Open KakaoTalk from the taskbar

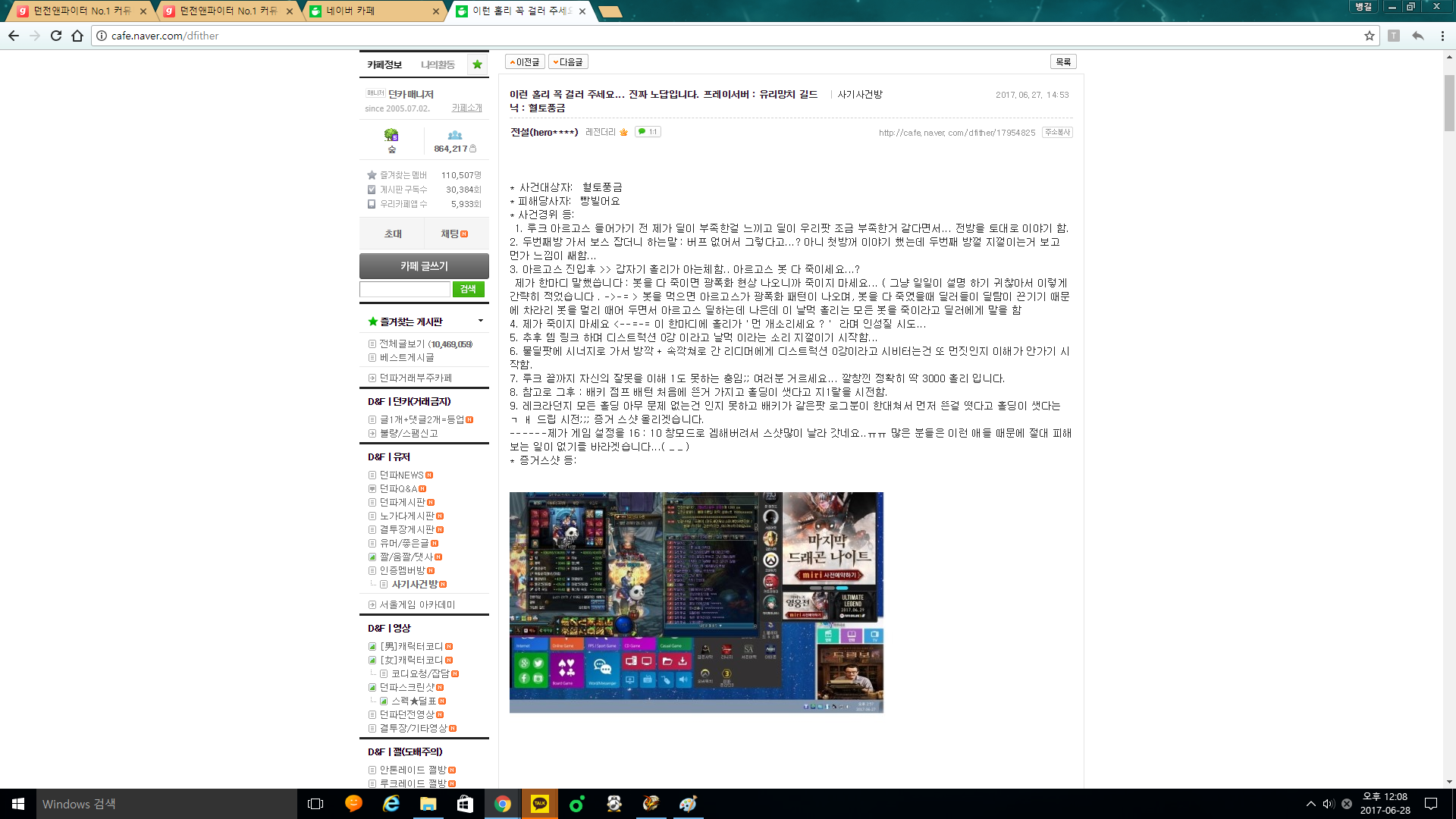click(x=540, y=804)
